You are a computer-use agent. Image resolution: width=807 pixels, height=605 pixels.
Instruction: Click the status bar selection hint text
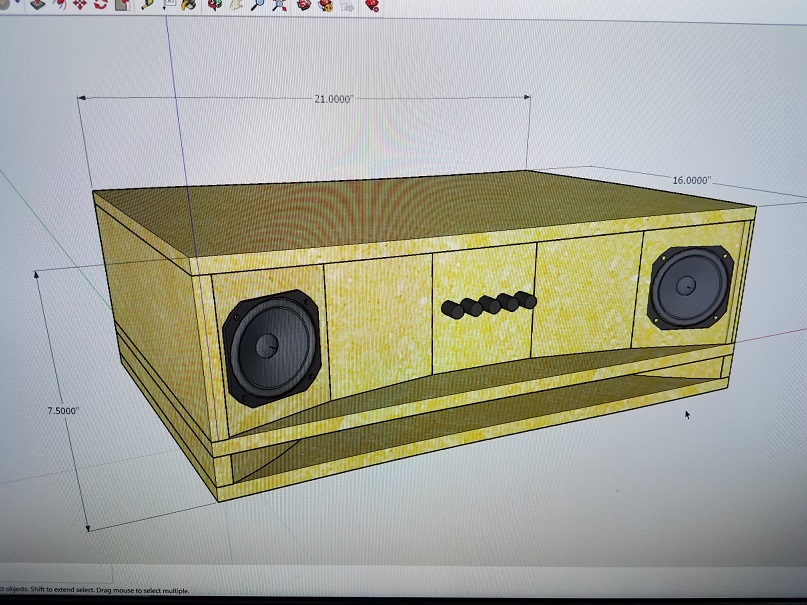point(95,590)
